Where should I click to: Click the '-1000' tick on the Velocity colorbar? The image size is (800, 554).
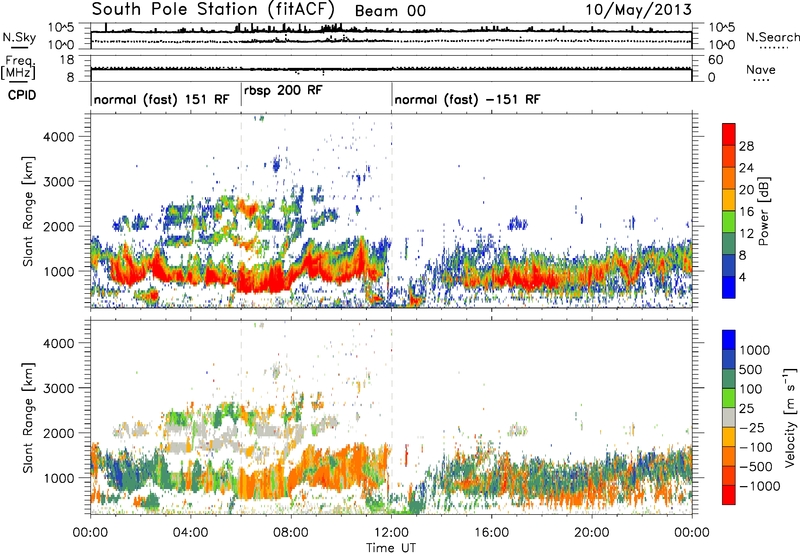[760, 486]
